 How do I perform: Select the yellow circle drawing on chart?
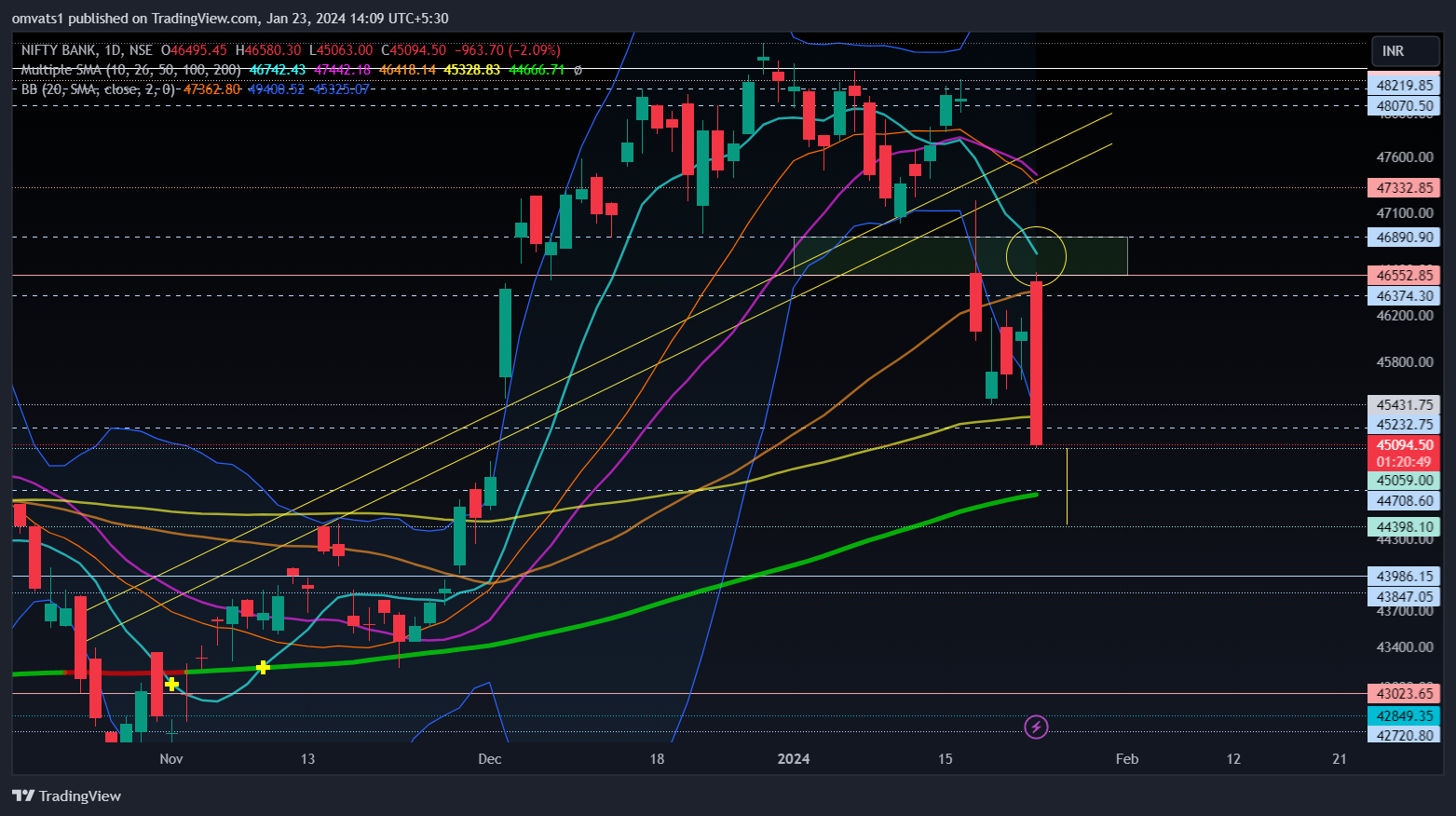click(x=1036, y=255)
